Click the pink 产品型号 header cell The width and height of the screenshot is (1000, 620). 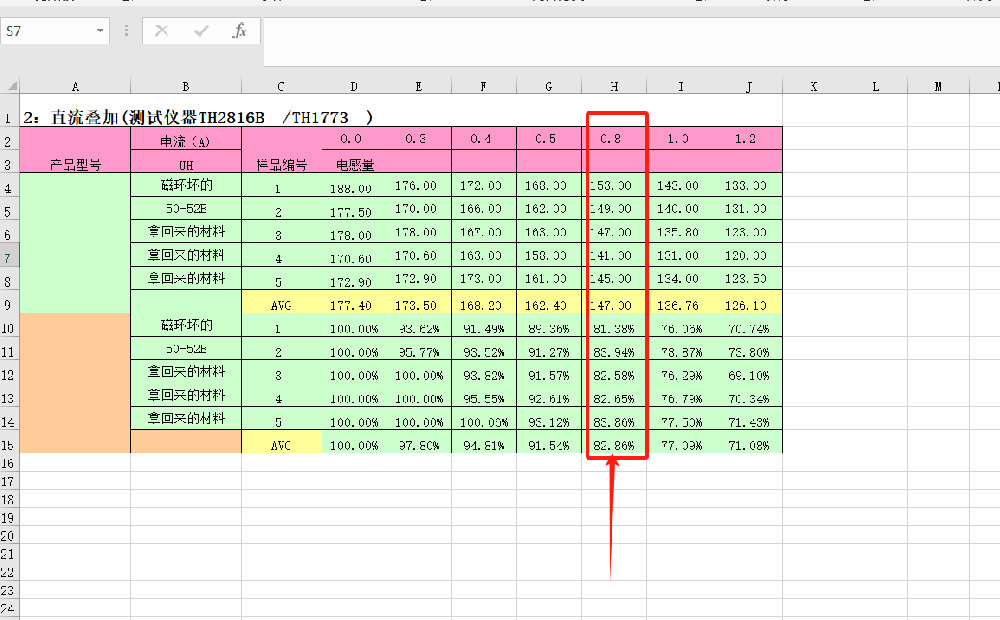point(75,164)
